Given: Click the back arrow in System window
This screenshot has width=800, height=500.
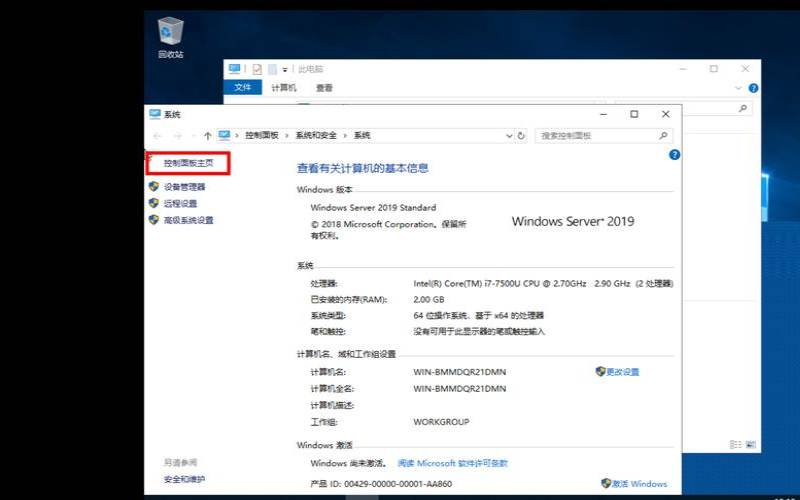Looking at the screenshot, I should (x=157, y=135).
